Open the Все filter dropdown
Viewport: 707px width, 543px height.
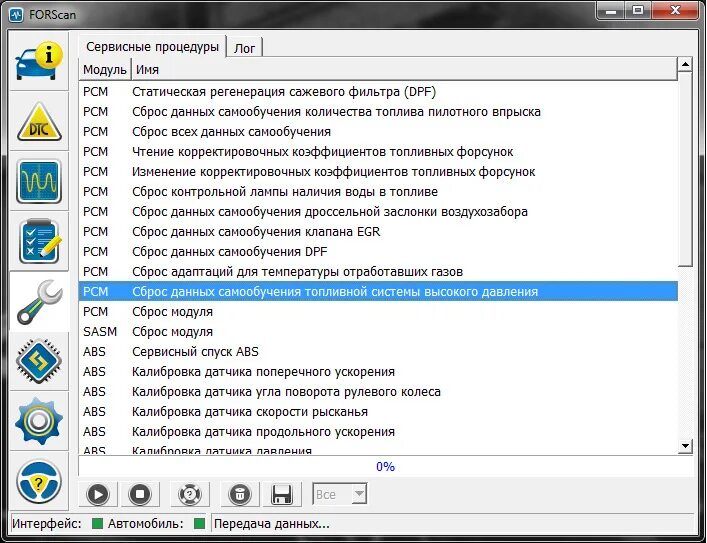(340, 494)
